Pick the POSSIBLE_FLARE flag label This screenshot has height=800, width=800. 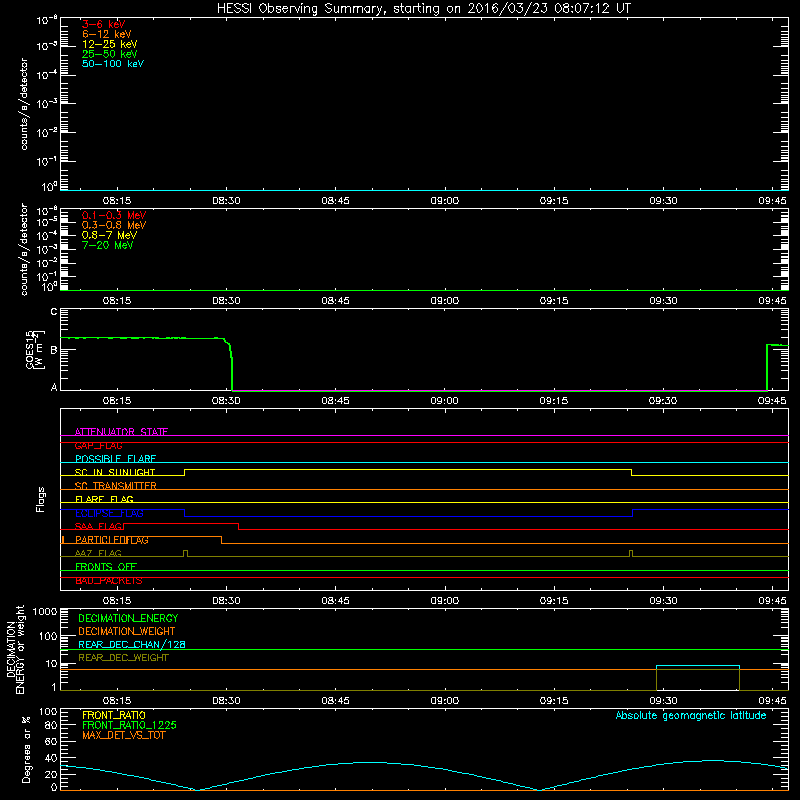[x=115, y=459]
